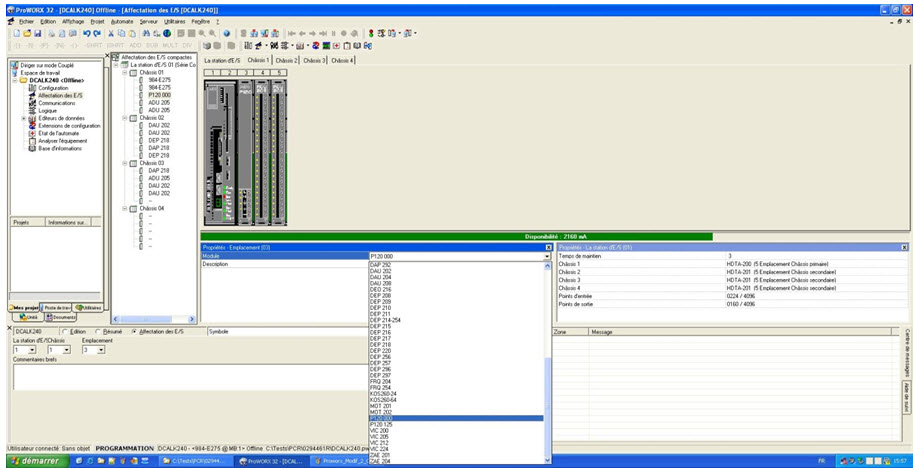Open Configuration from the project tree
This screenshot has height=470, width=914.
tap(53, 88)
